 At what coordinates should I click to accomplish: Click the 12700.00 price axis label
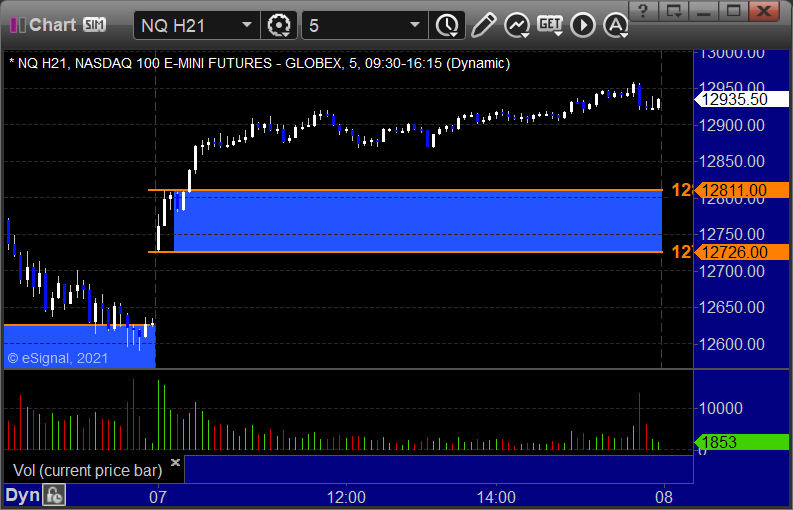click(x=732, y=271)
